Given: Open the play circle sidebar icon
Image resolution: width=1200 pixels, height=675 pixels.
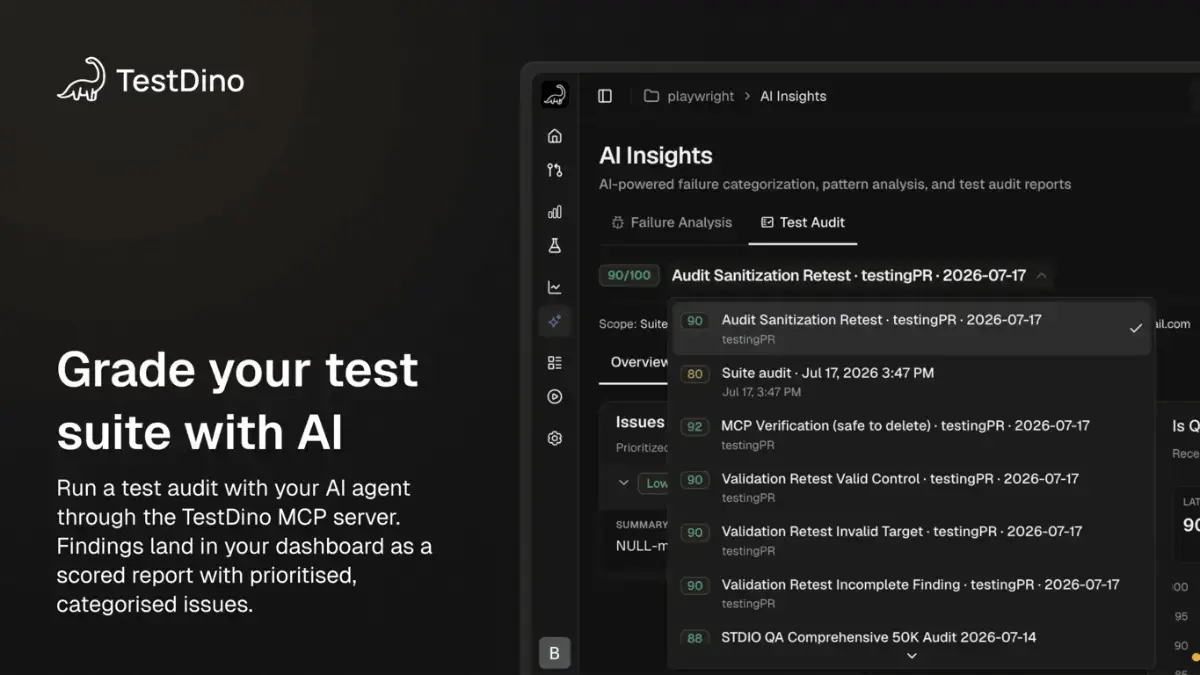Looking at the screenshot, I should [x=555, y=397].
